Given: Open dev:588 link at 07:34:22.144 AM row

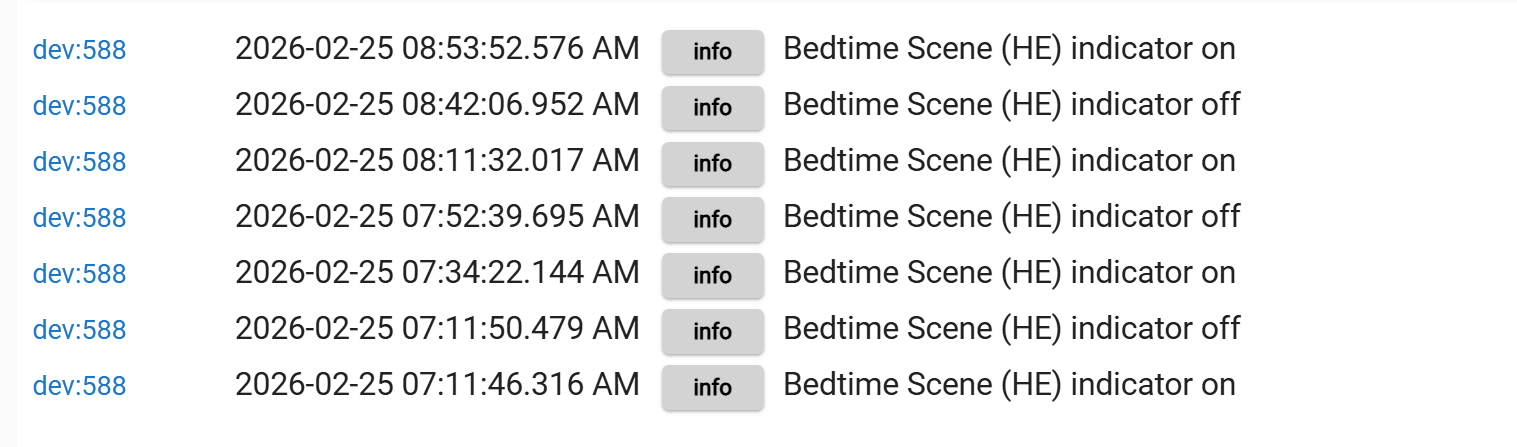Looking at the screenshot, I should [x=79, y=274].
